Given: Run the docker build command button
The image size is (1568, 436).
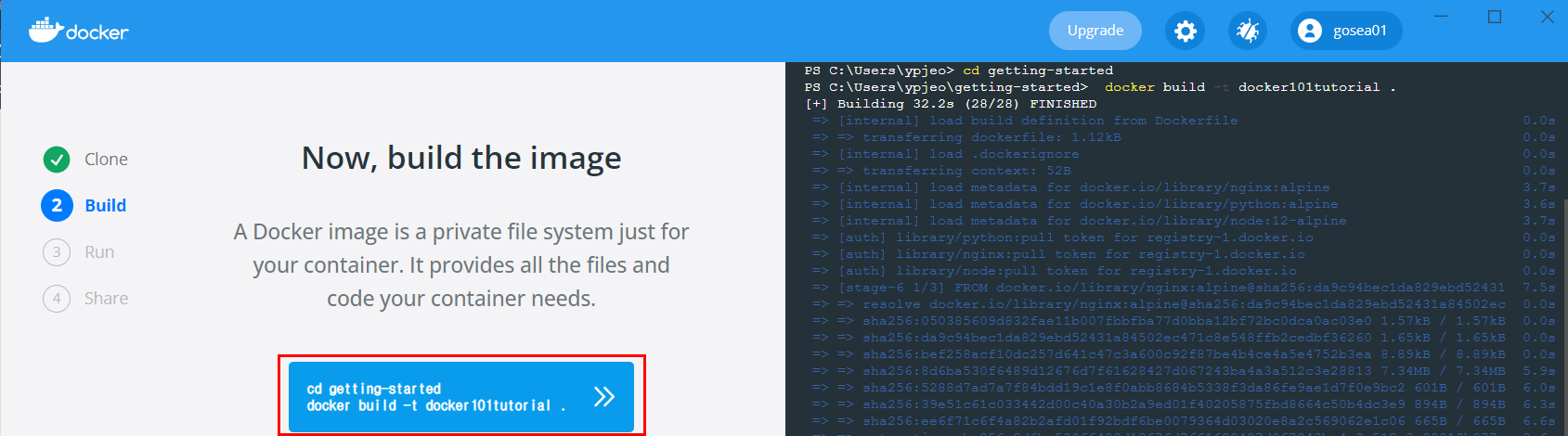Looking at the screenshot, I should (x=461, y=397).
